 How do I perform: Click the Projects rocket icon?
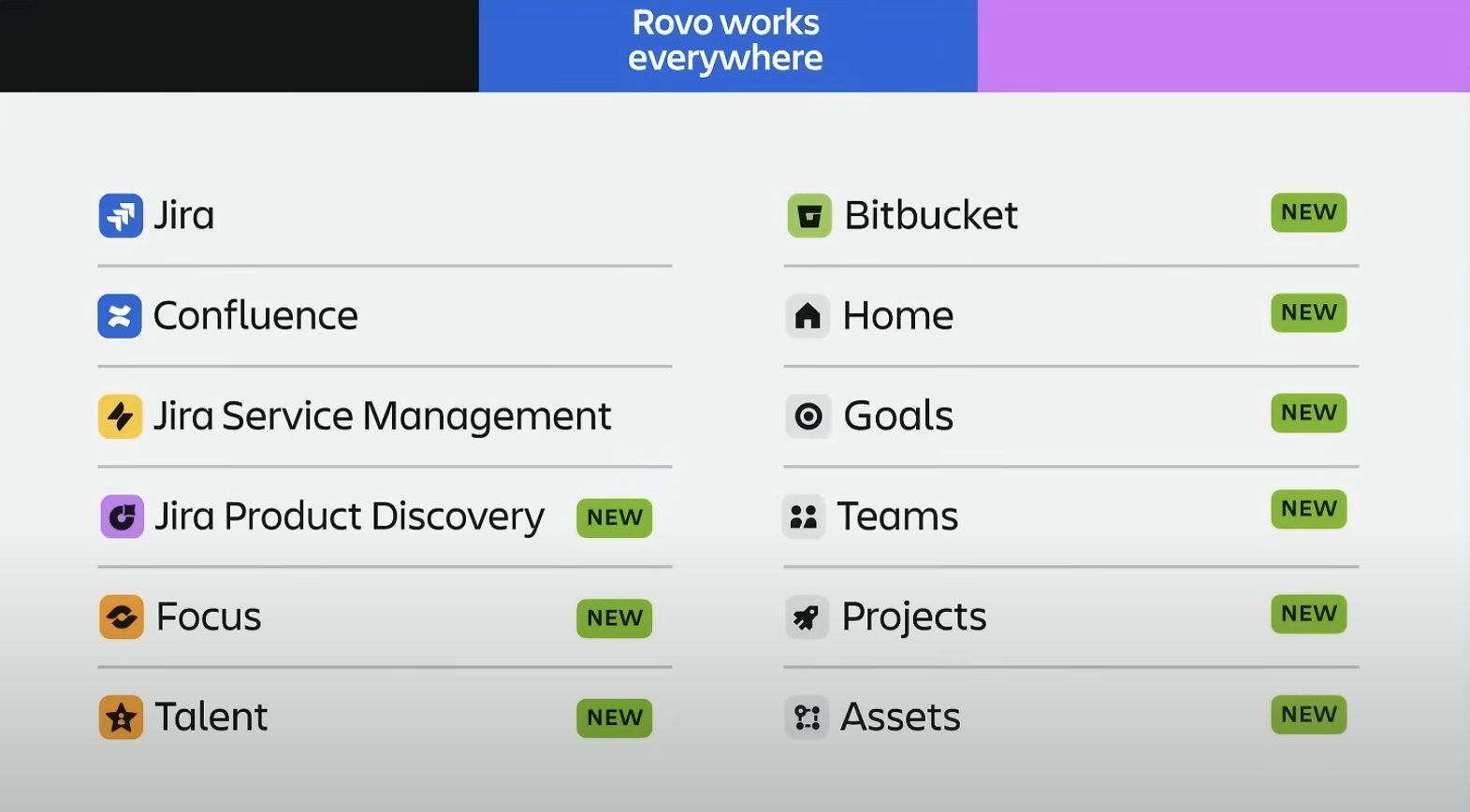coord(807,617)
